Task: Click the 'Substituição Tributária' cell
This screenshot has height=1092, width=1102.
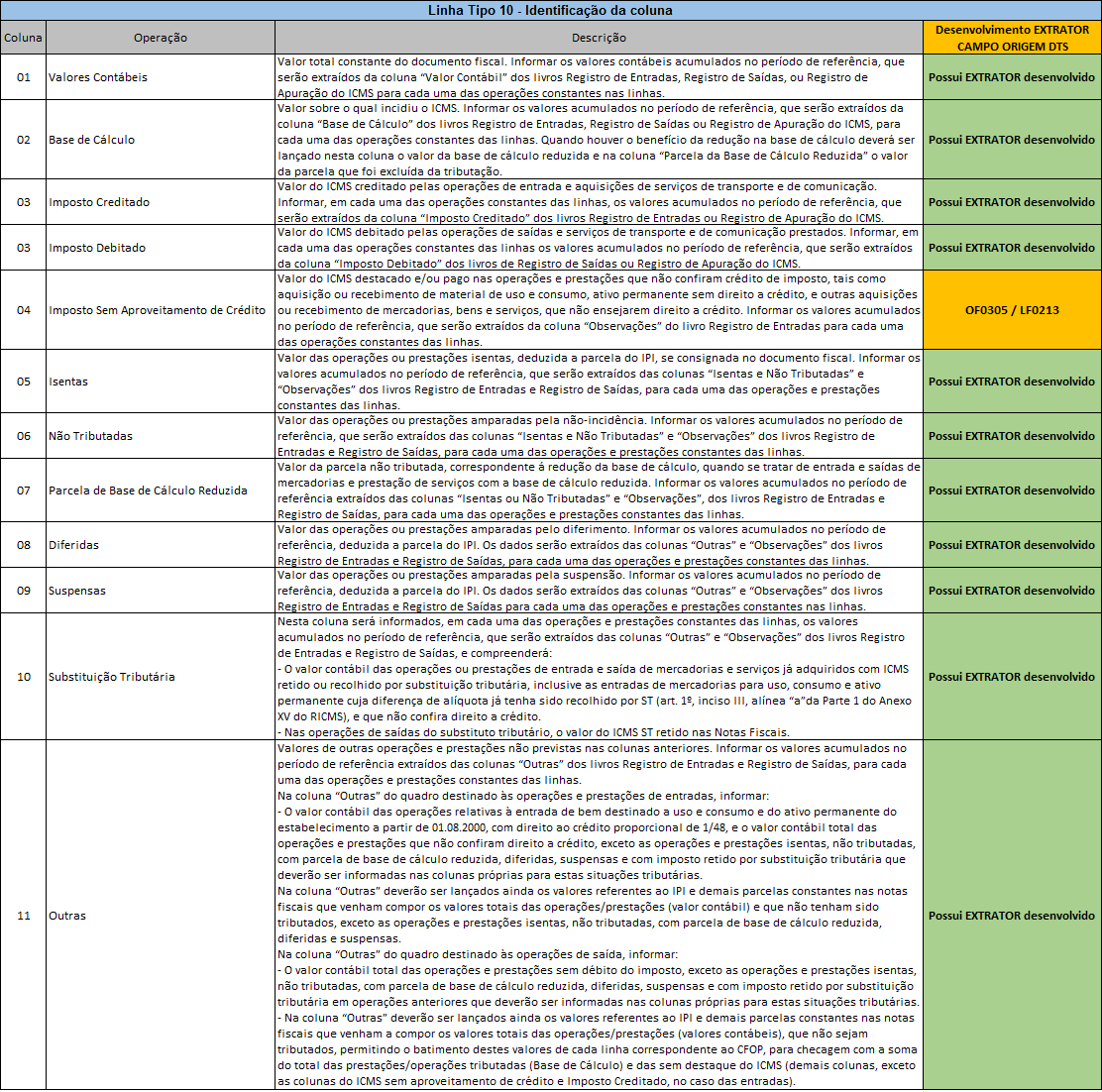Action: click(161, 677)
